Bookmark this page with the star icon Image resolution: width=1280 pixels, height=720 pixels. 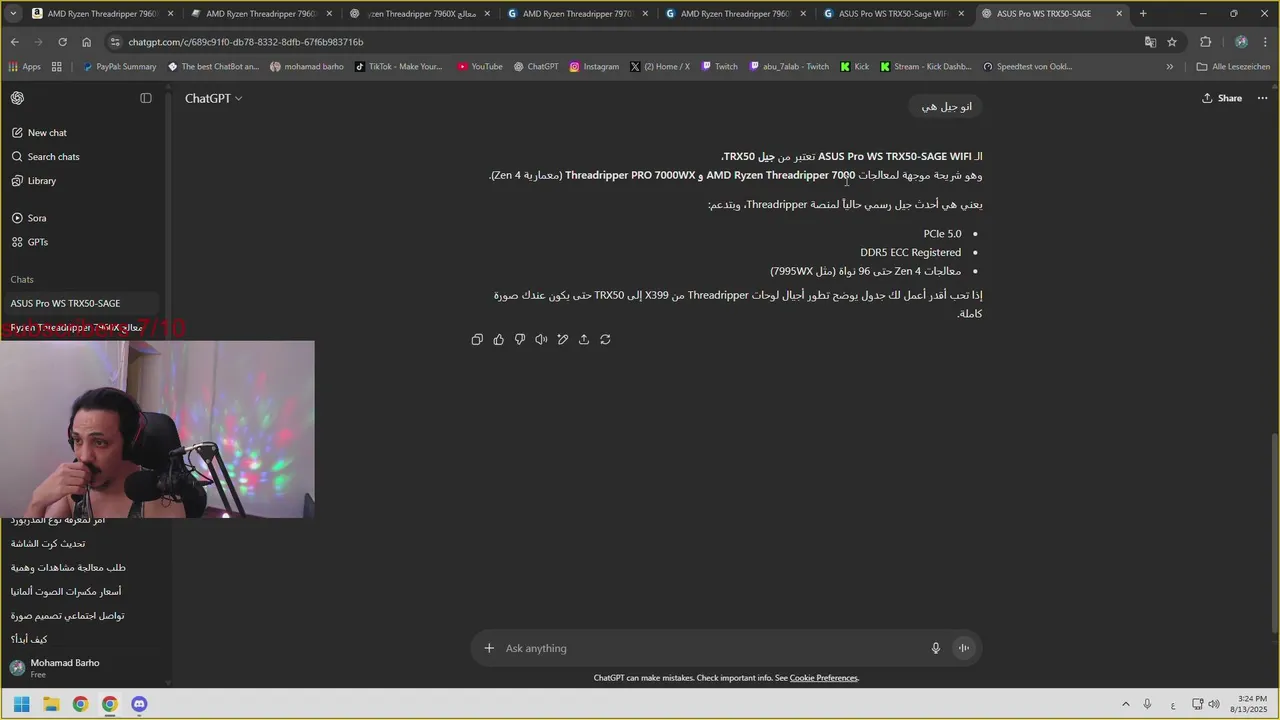1172,42
